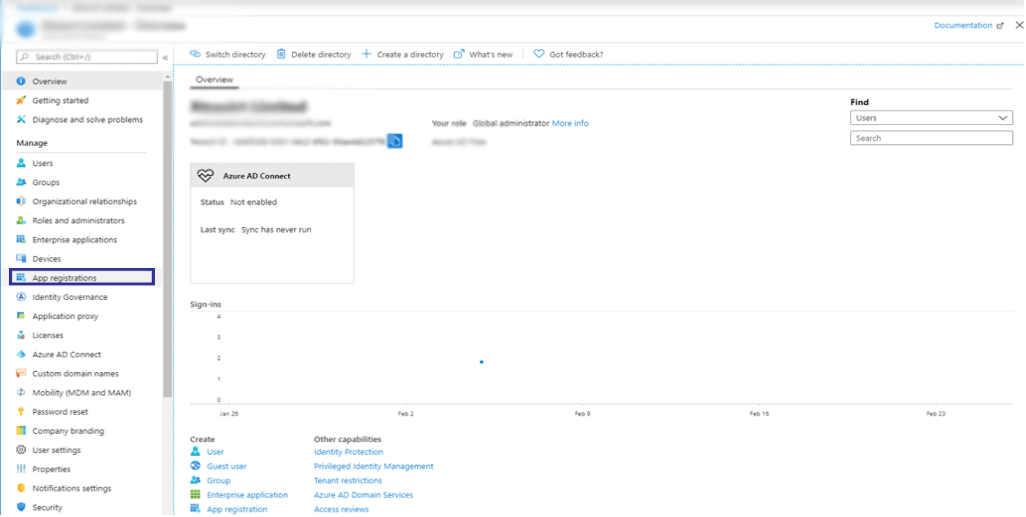
Task: Click the Azure AD Connect sidebar icon
Action: click(21, 354)
